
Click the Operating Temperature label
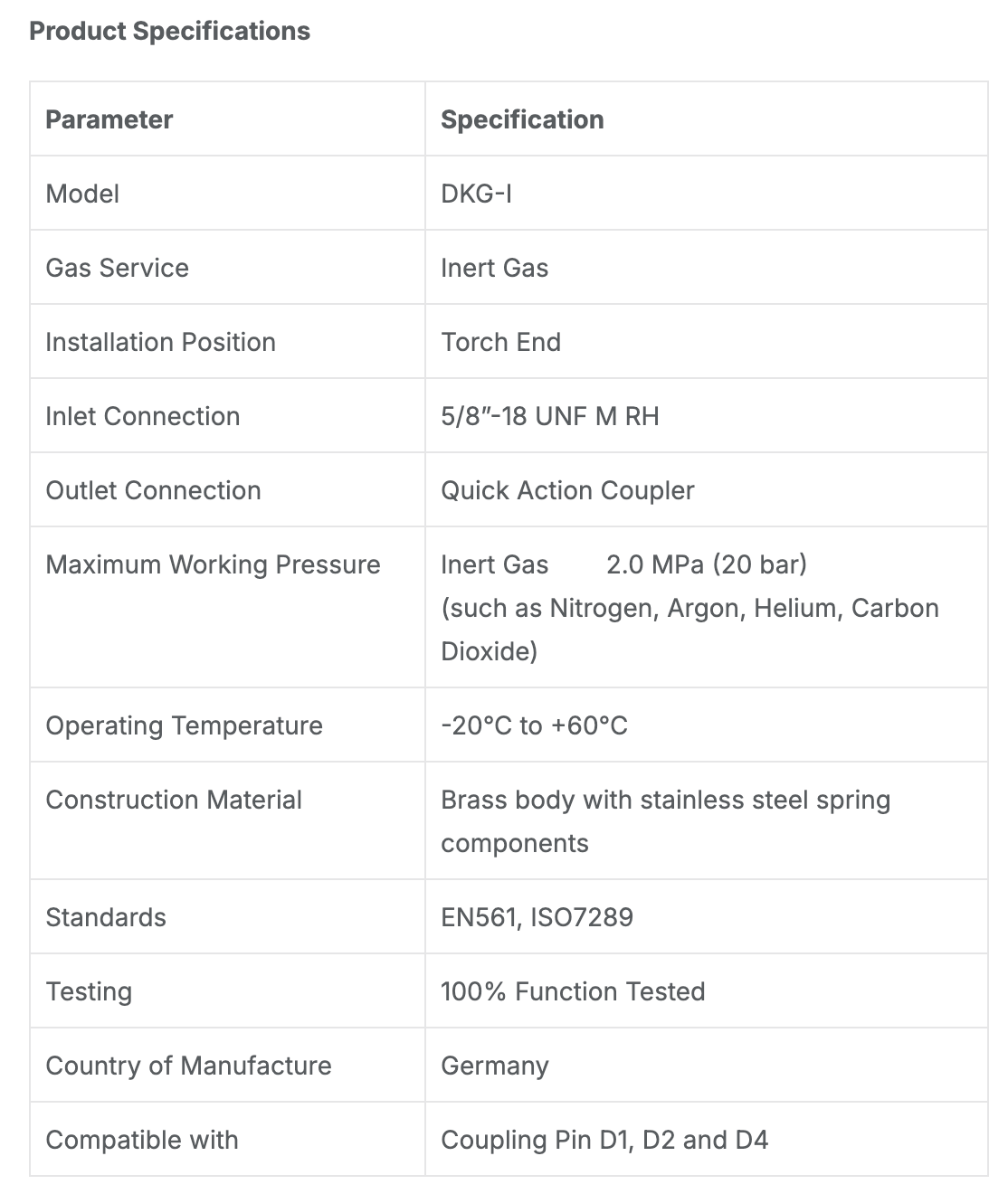(184, 725)
